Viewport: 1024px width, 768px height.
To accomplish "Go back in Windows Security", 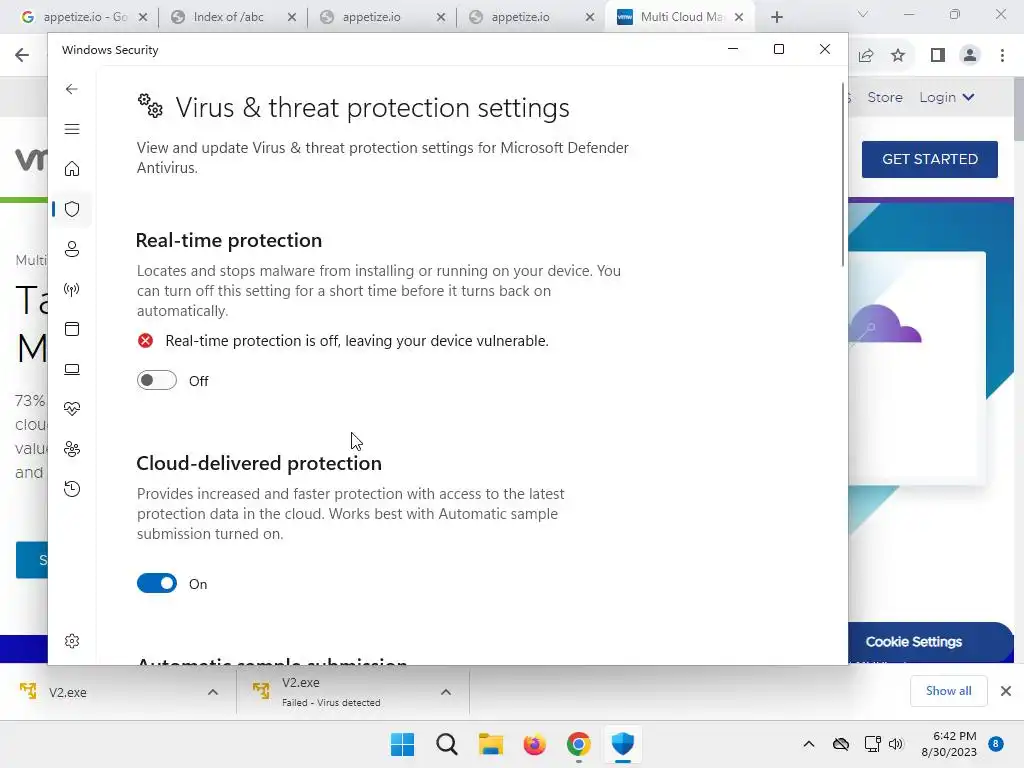I will (72, 89).
